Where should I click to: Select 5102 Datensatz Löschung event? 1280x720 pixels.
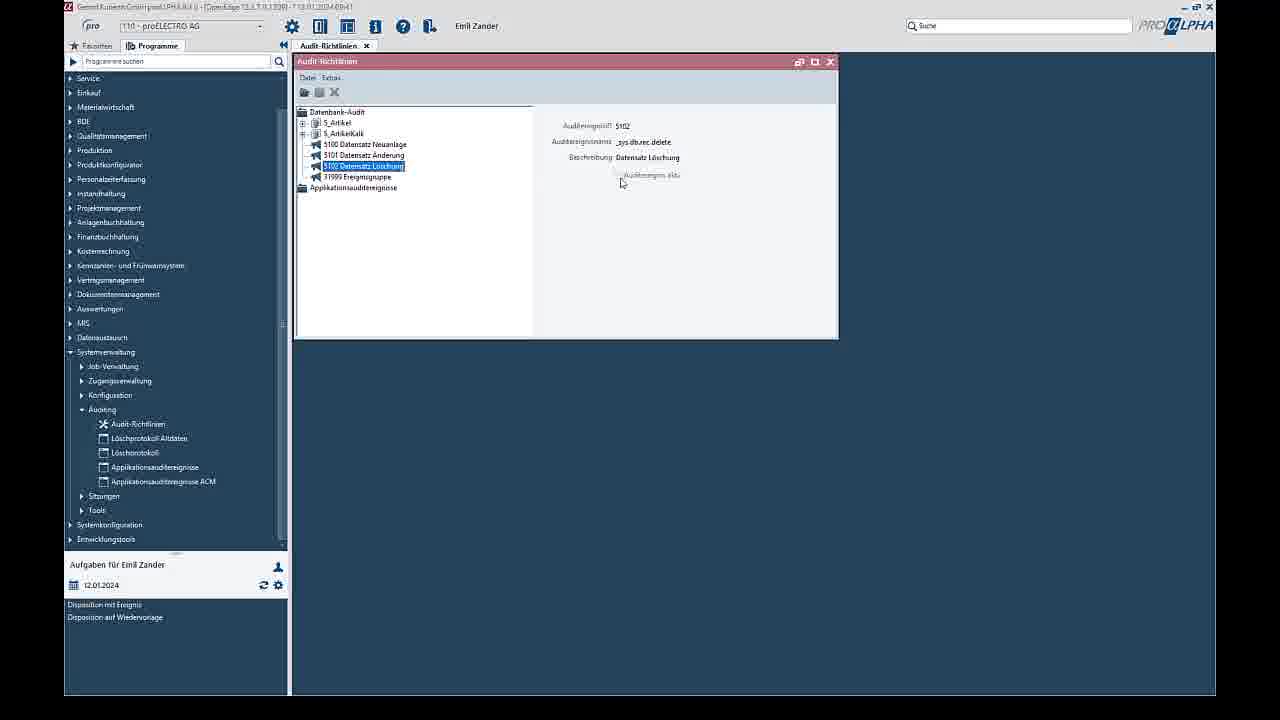click(x=363, y=167)
